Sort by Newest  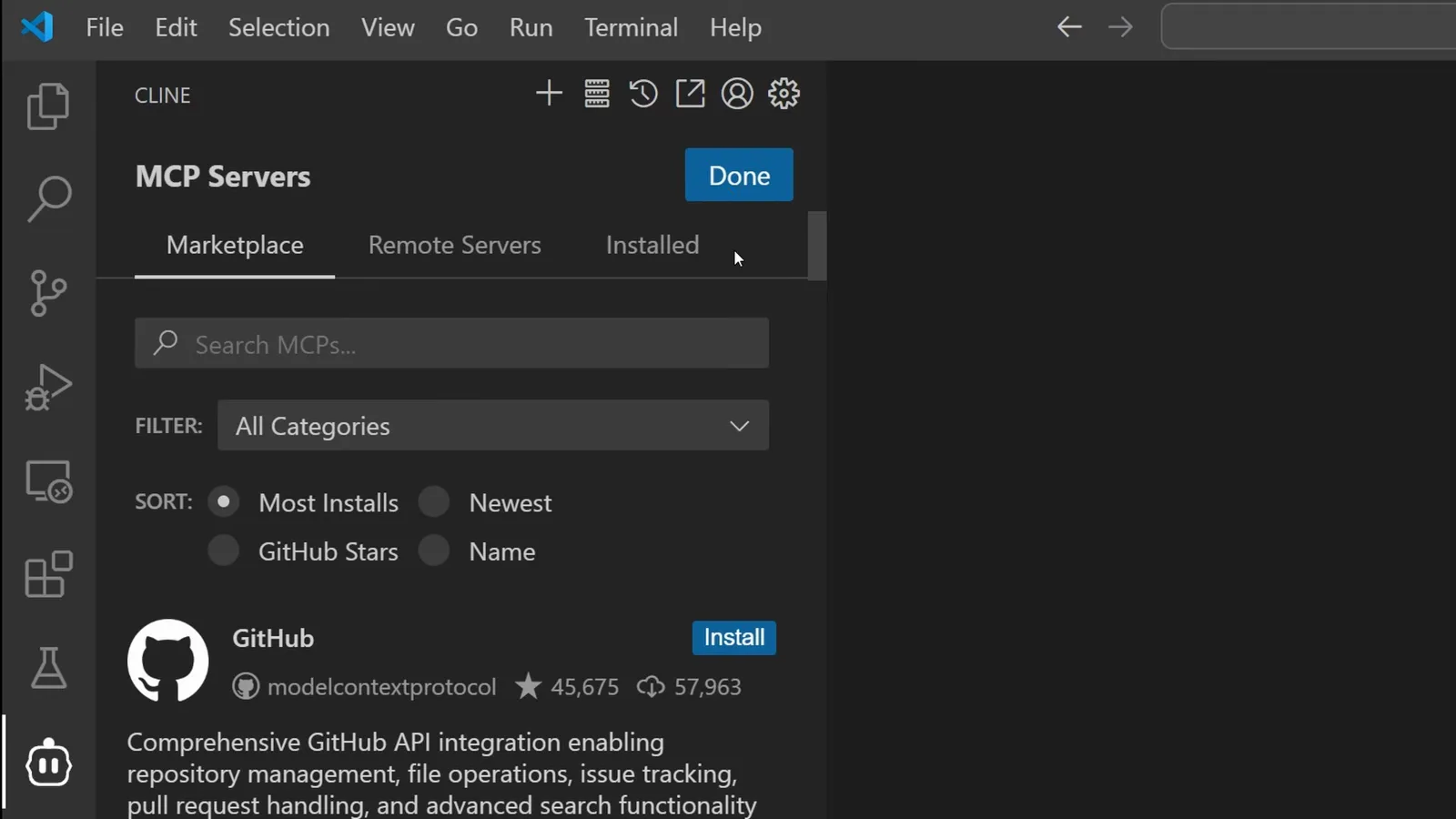[x=434, y=502]
